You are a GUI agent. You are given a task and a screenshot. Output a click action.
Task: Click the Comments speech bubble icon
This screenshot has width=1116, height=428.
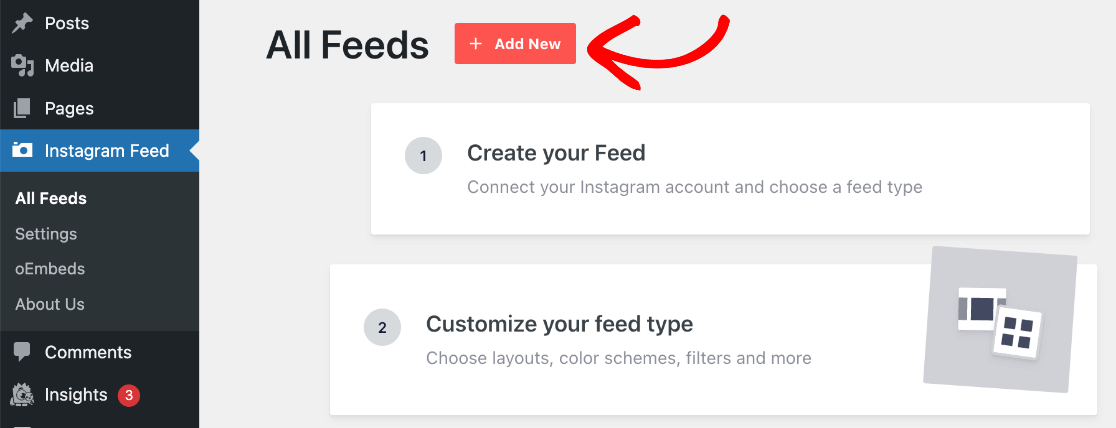click(x=22, y=352)
